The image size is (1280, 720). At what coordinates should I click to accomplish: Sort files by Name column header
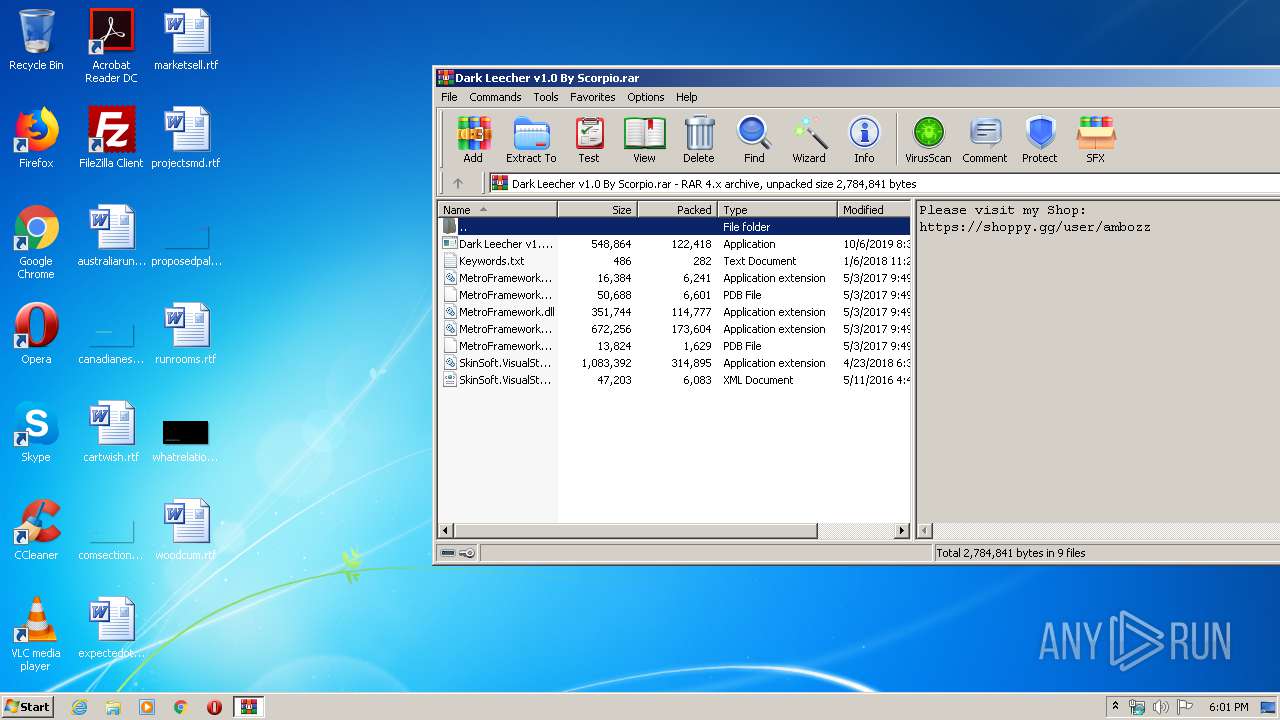[x=497, y=210]
